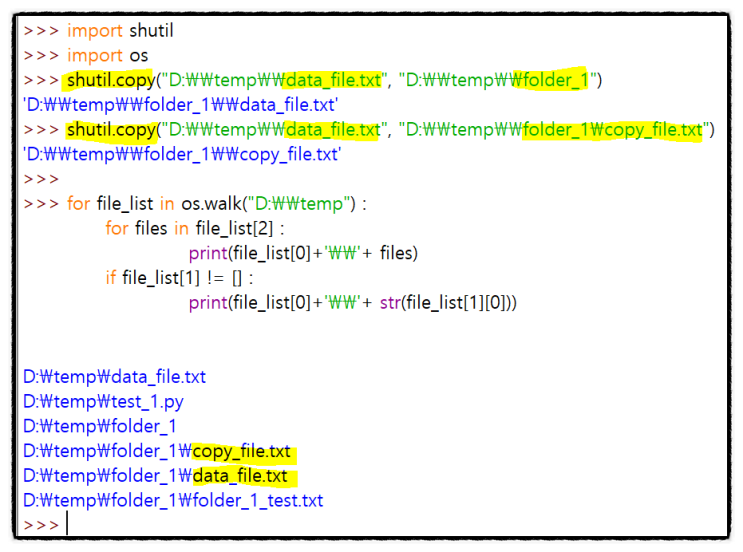The image size is (743, 552).
Task: Click the first print statement line
Action: (303, 253)
